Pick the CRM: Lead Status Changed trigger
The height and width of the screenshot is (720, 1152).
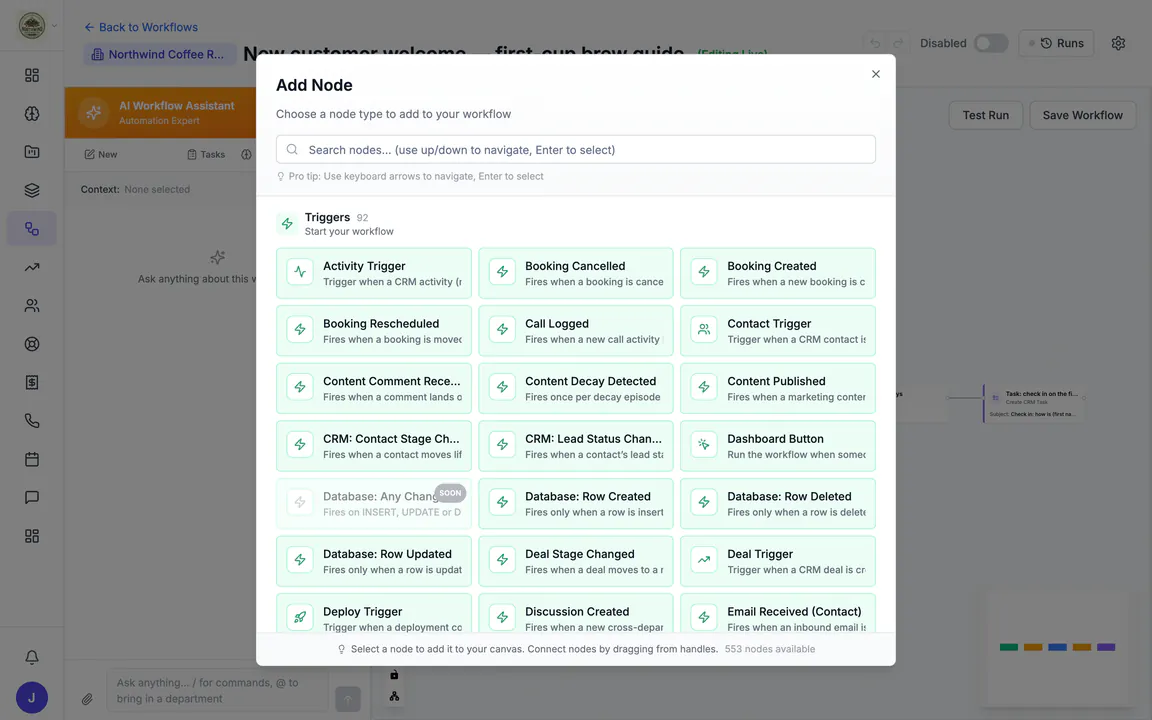(575, 446)
